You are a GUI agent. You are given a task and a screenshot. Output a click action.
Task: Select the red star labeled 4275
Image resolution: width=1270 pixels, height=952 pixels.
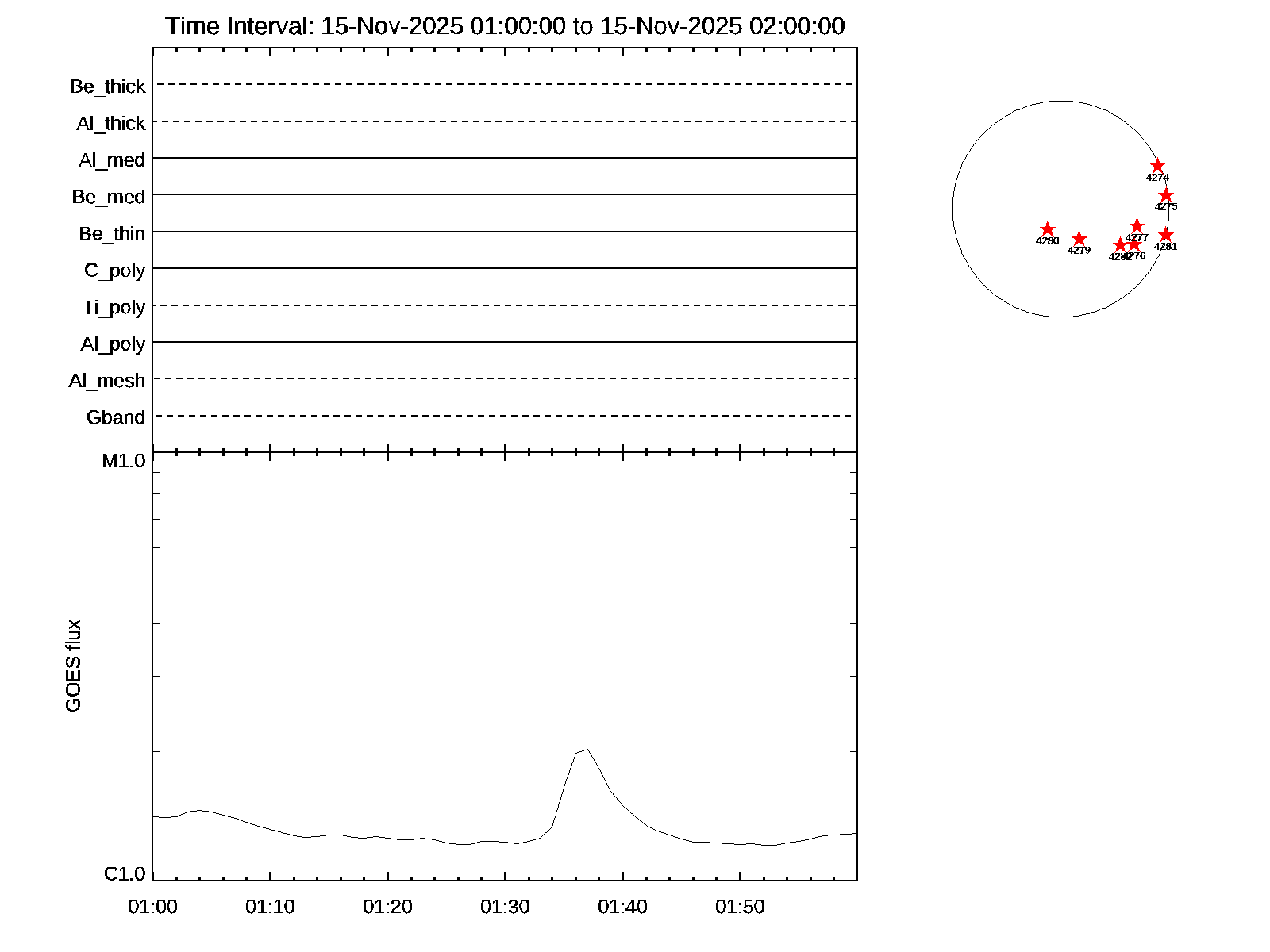(1165, 195)
